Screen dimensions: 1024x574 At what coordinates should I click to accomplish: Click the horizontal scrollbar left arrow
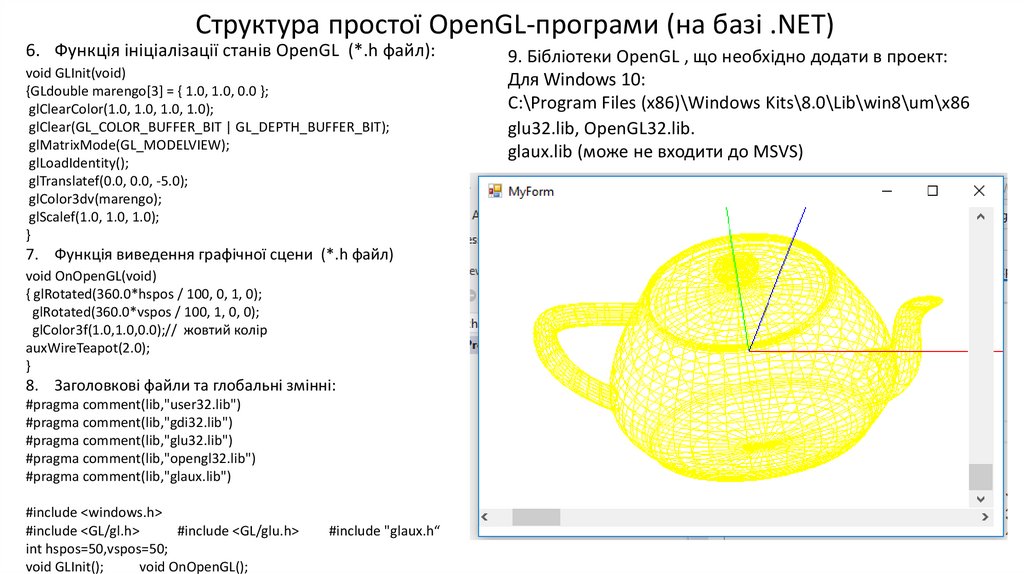click(485, 517)
